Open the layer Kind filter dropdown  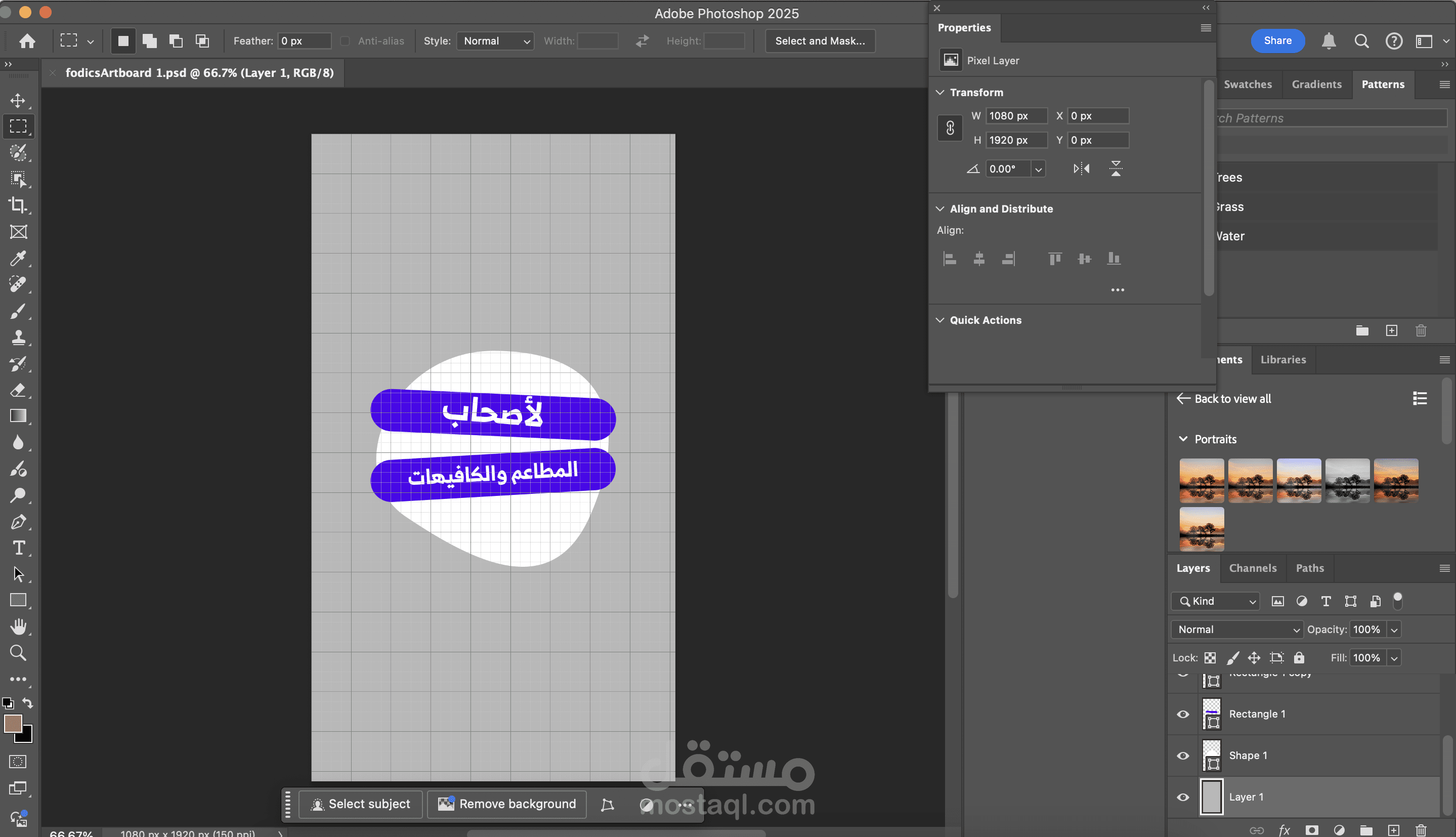pyautogui.click(x=1215, y=601)
